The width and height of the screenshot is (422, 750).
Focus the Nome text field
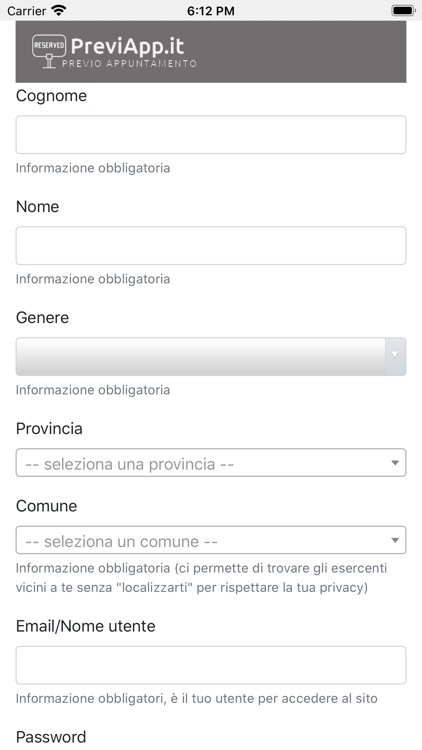point(211,245)
